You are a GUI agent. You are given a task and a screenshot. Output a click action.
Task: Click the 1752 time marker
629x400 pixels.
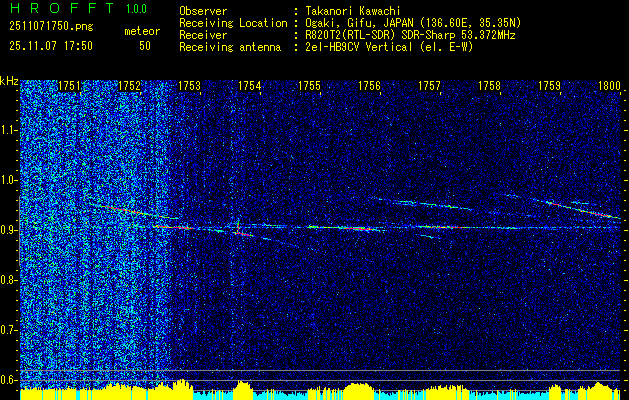coord(130,86)
